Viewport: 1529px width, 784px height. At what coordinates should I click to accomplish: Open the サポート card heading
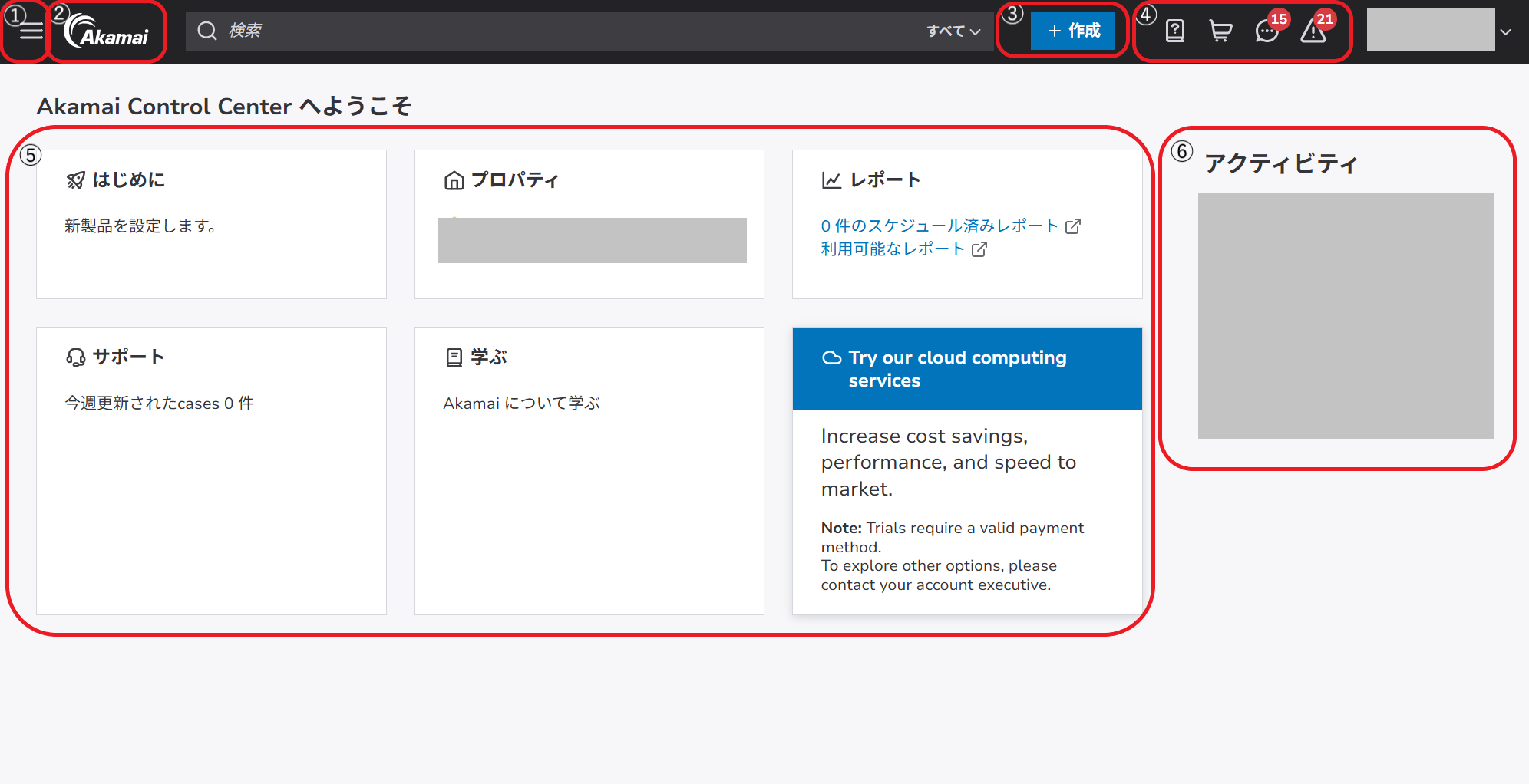[x=128, y=357]
